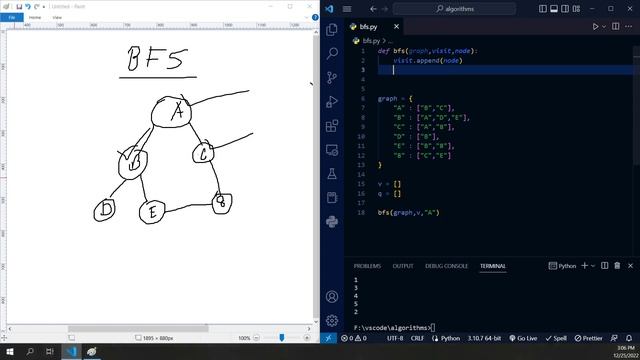This screenshot has width=640, height=360.
Task: Open the Manage gear menu
Action: tap(332, 321)
